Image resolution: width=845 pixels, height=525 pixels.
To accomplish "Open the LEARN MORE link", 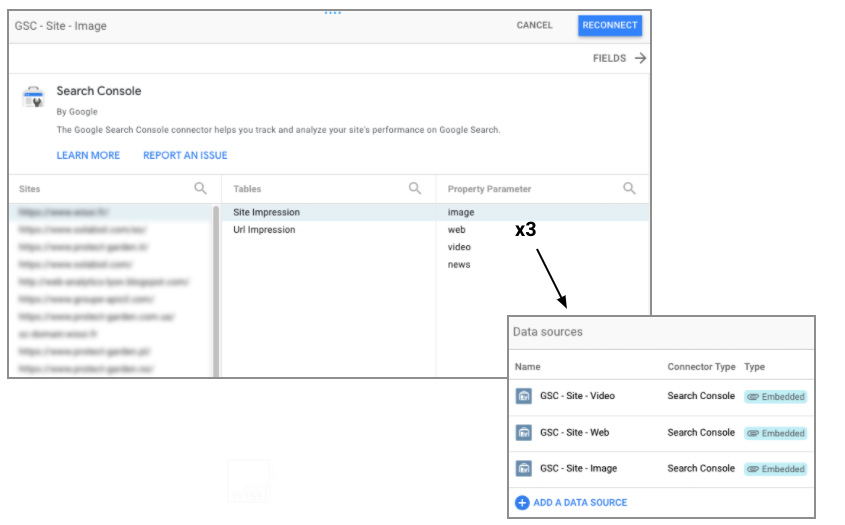I will point(88,155).
